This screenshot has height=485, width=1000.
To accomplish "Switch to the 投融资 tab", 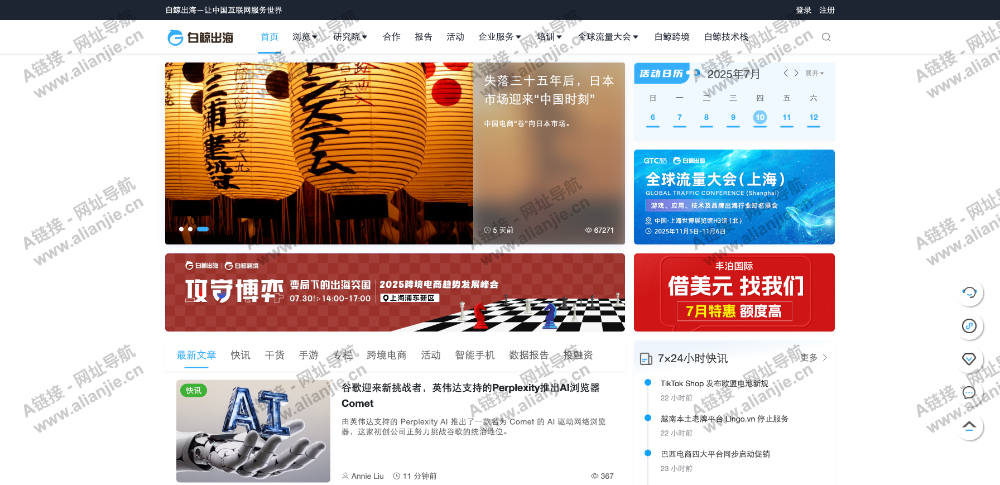I will click(578, 355).
